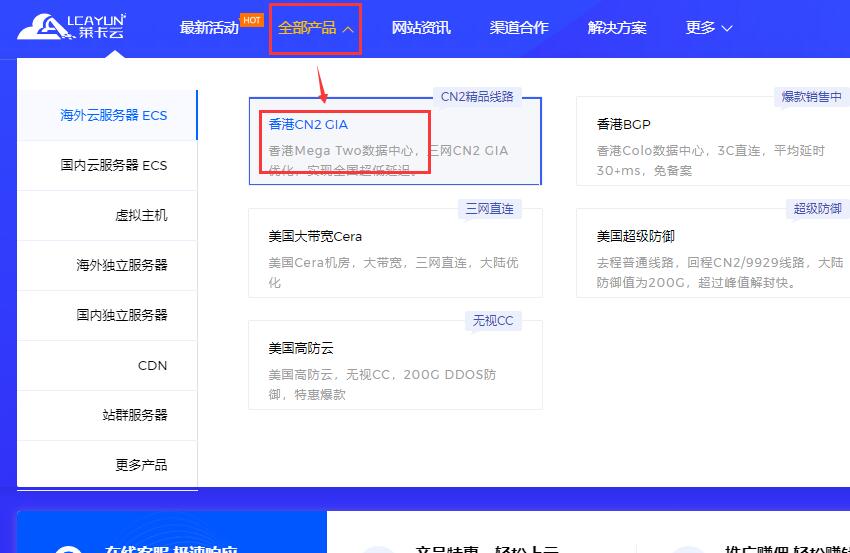Click 香港Colo数据中心 description text
This screenshot has width=850, height=553.
point(710,160)
